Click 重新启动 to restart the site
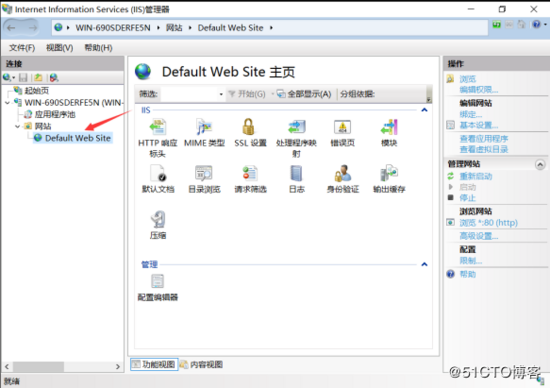 476,176
